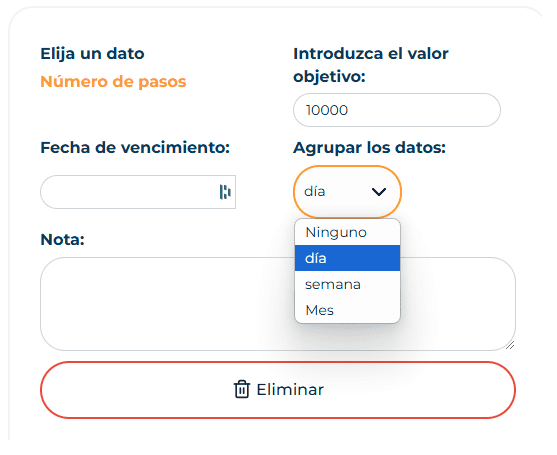This screenshot has width=557, height=455.
Task: Click the resize handle of Nota textarea
Action: (510, 345)
